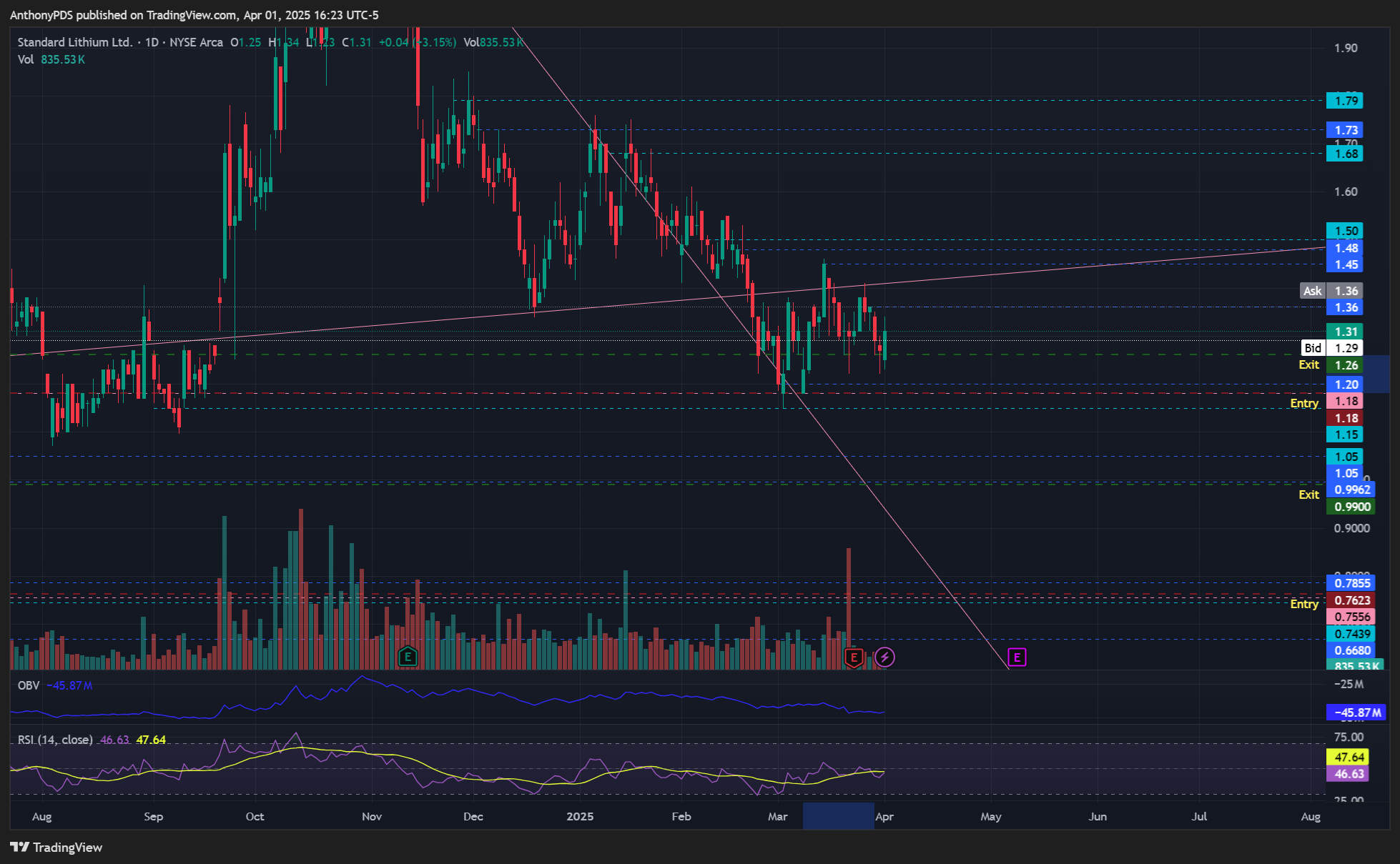
Task: Click the 1.50 cyan price label
Action: [x=1344, y=231]
